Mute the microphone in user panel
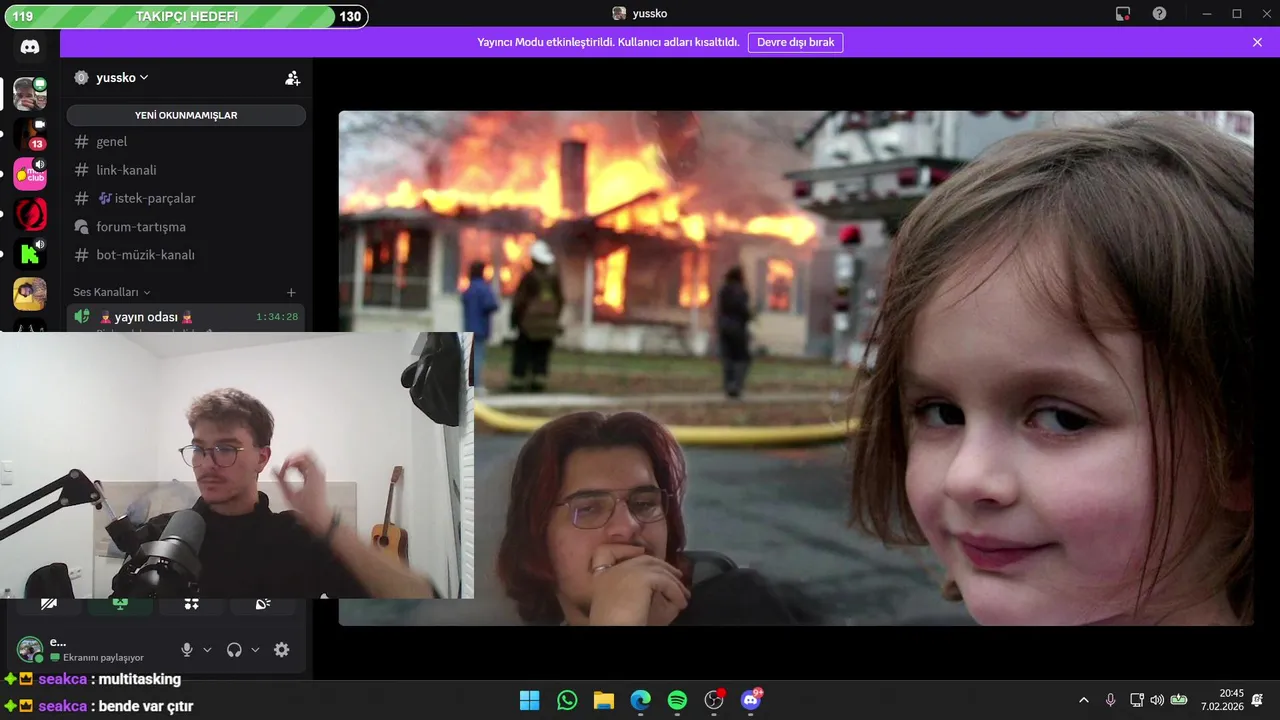Screen dimensions: 1280x720 (x=186, y=649)
